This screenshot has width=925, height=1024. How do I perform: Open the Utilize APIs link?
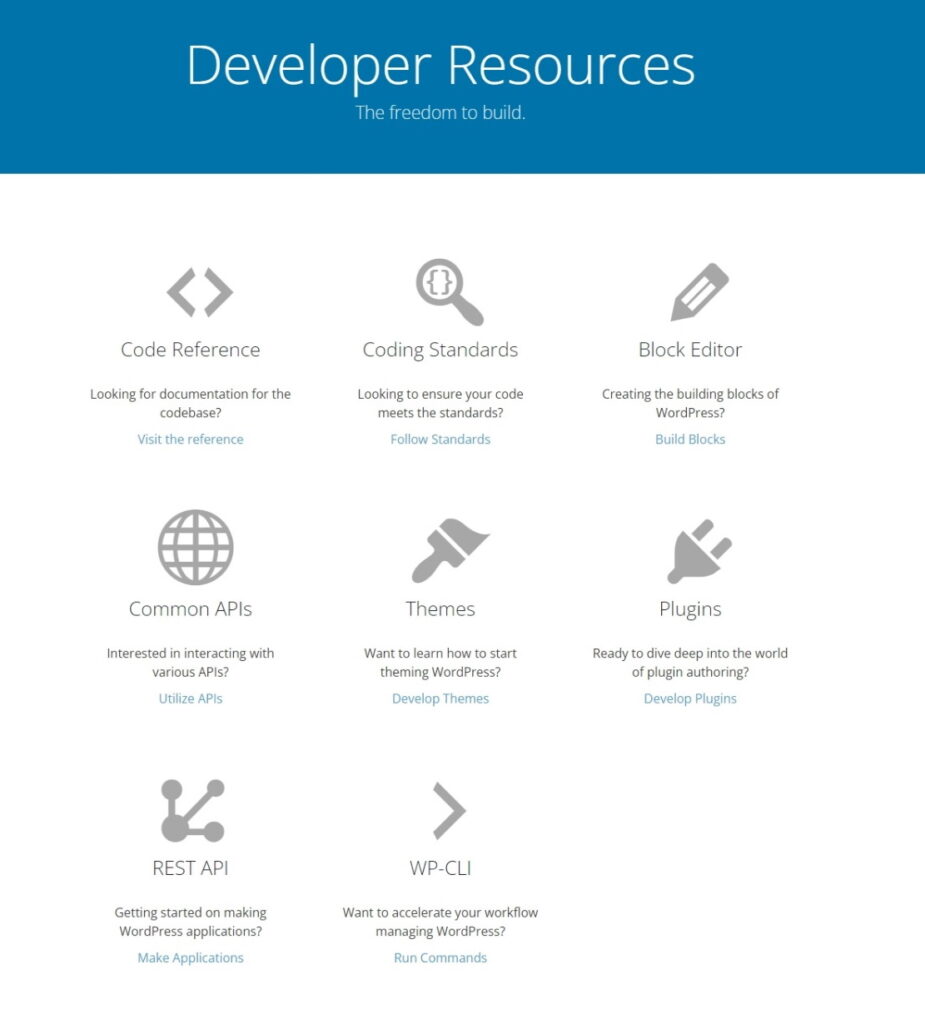point(190,699)
